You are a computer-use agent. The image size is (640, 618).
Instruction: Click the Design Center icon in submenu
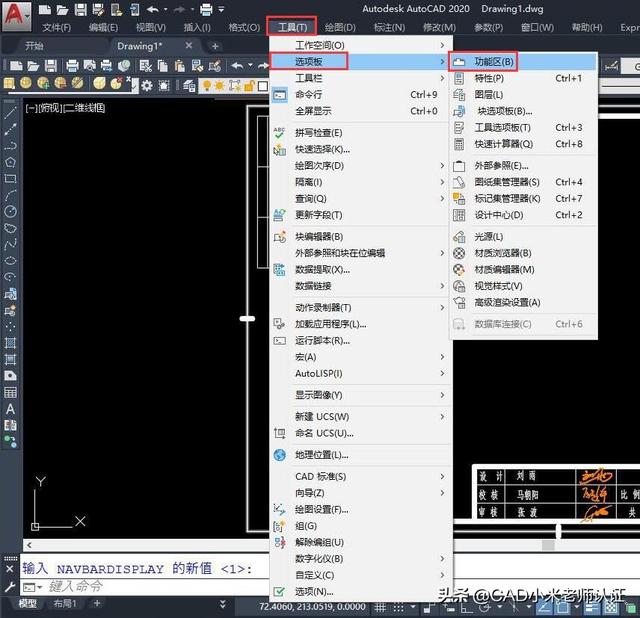pyautogui.click(x=459, y=215)
